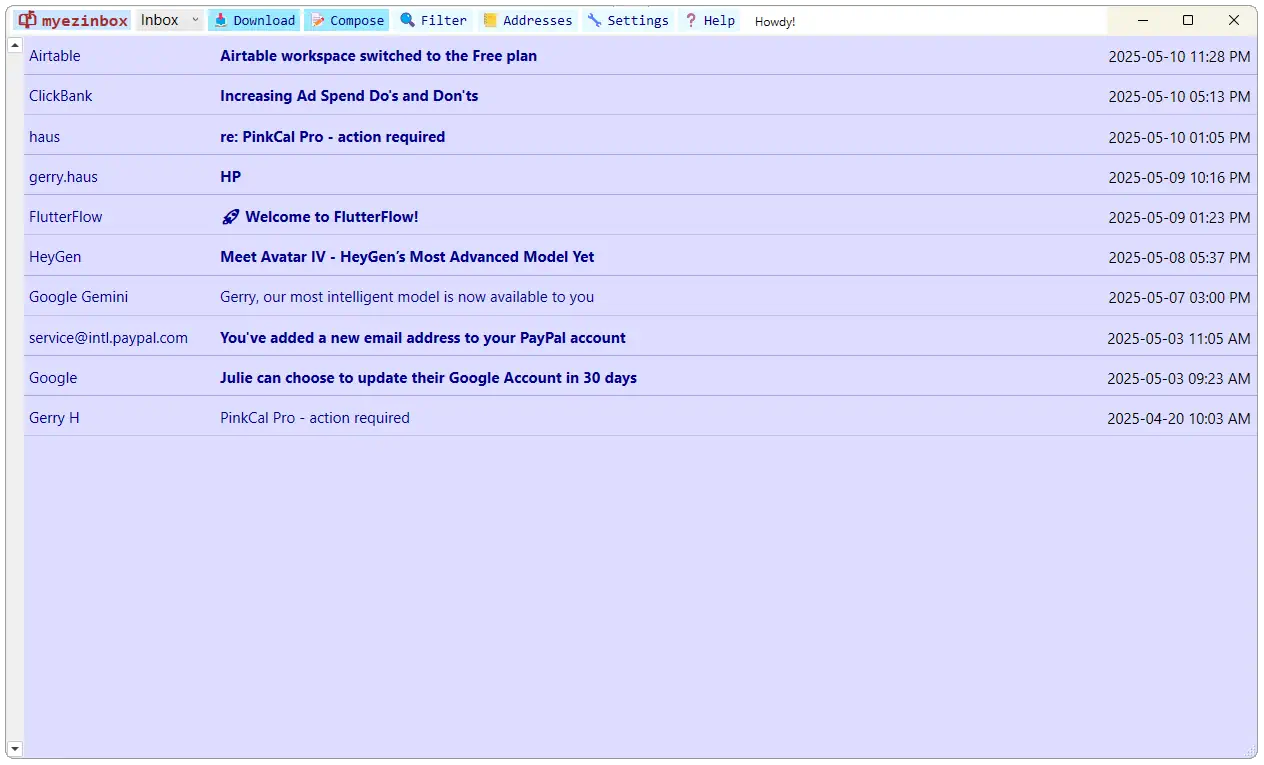Open the PayPal new email address message
The image size is (1264, 765).
click(422, 338)
